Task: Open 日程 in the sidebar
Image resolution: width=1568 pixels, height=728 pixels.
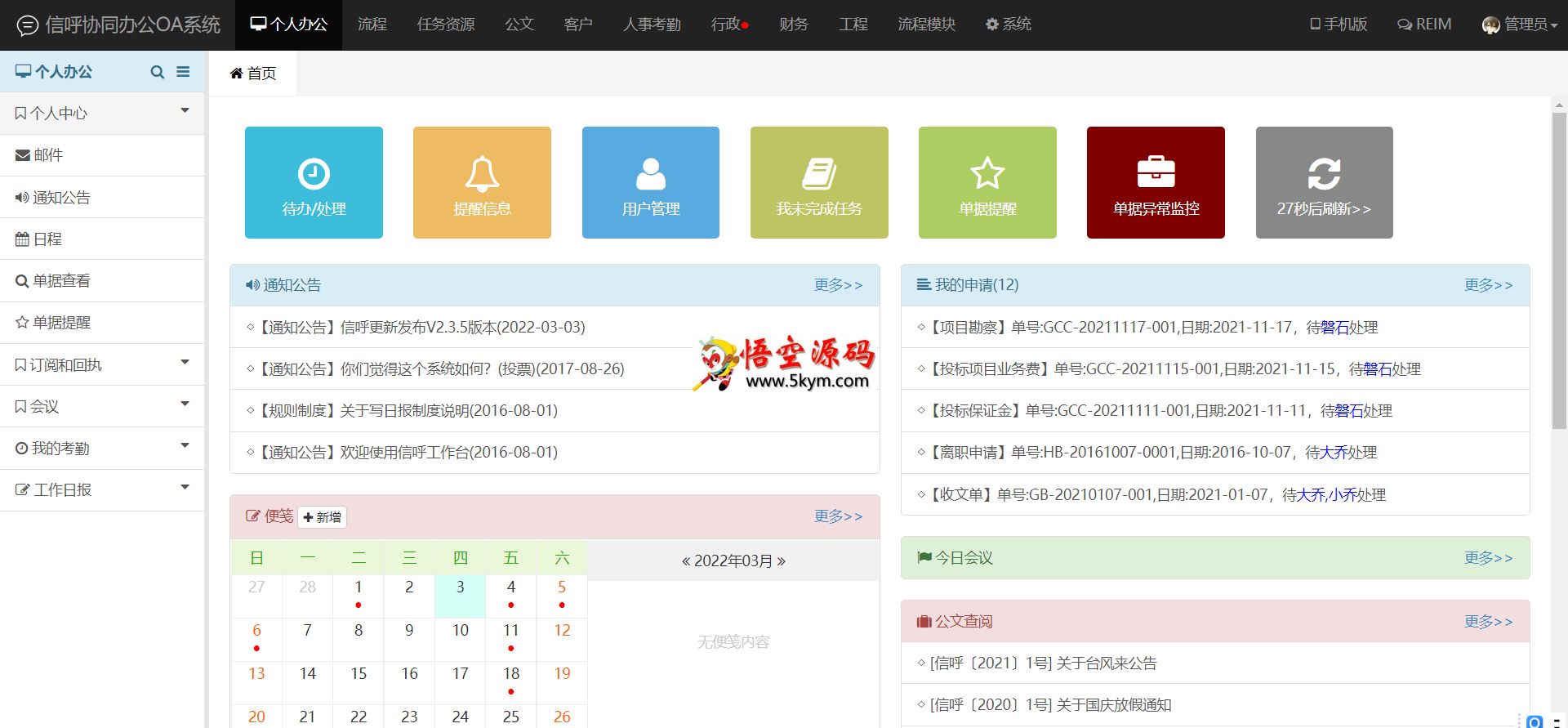Action: (102, 239)
